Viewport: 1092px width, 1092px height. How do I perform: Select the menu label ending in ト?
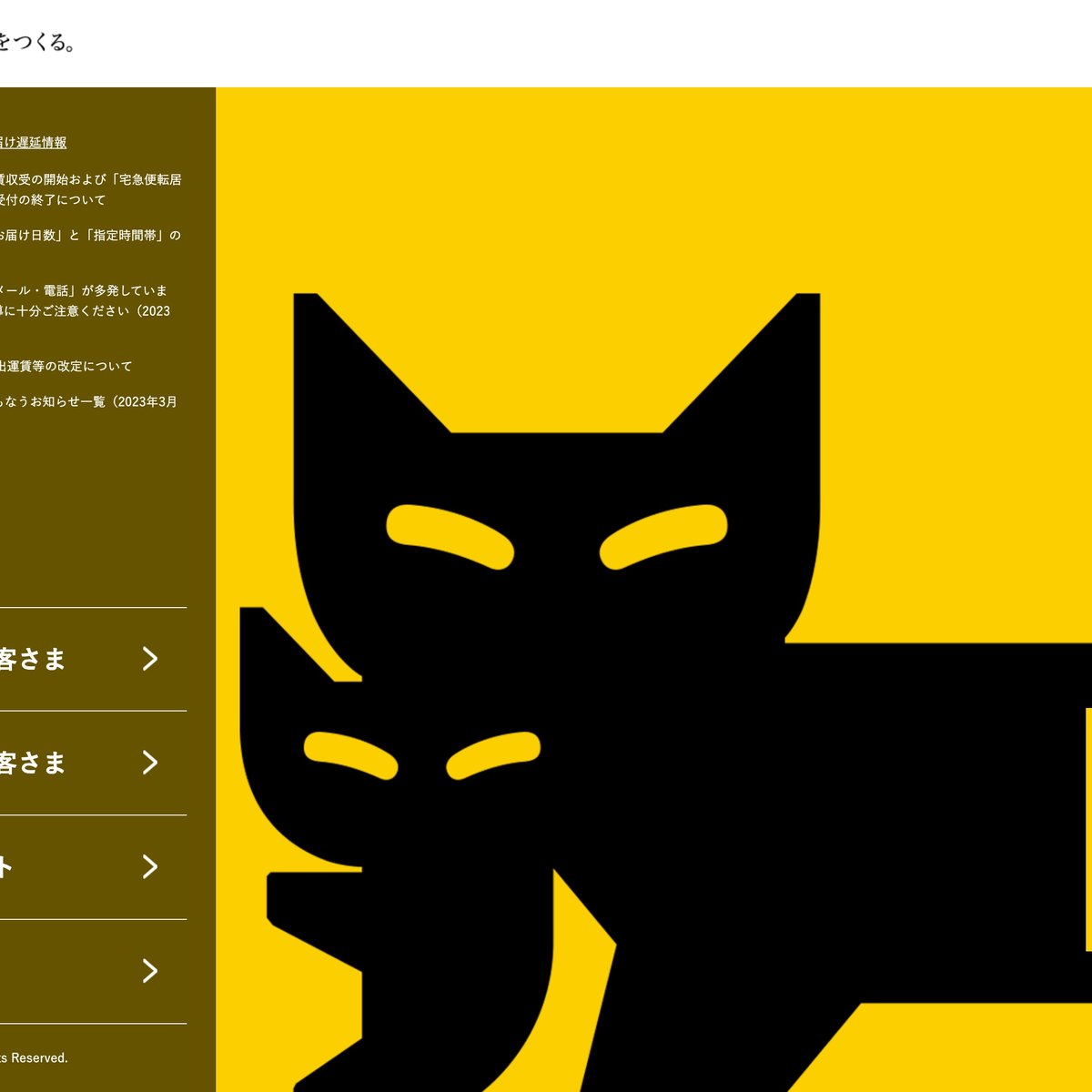[7, 867]
